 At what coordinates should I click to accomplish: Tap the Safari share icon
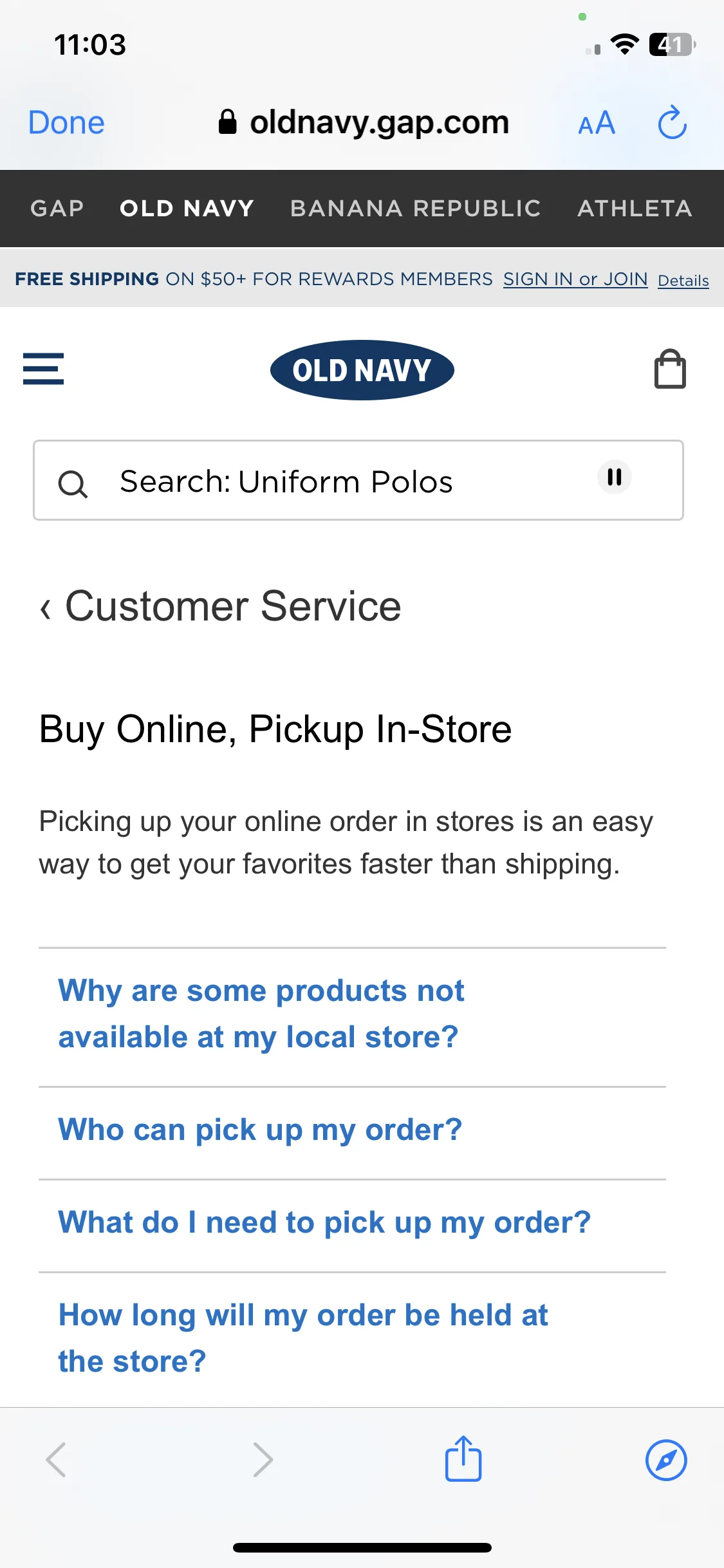tap(463, 1459)
